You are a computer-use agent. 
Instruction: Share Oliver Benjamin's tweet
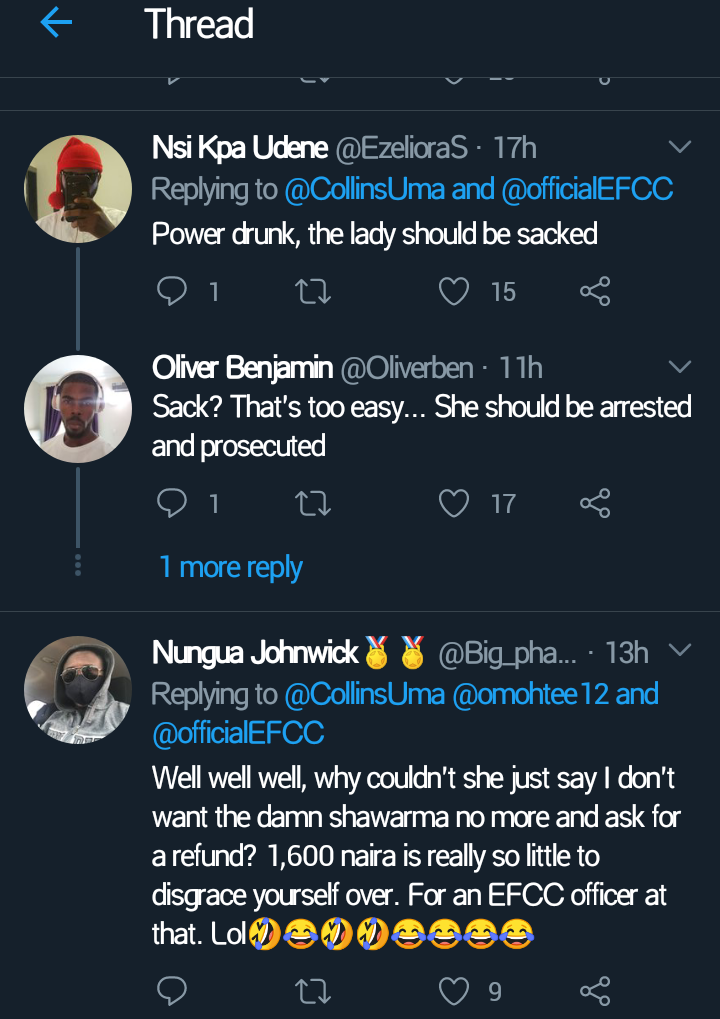(595, 503)
